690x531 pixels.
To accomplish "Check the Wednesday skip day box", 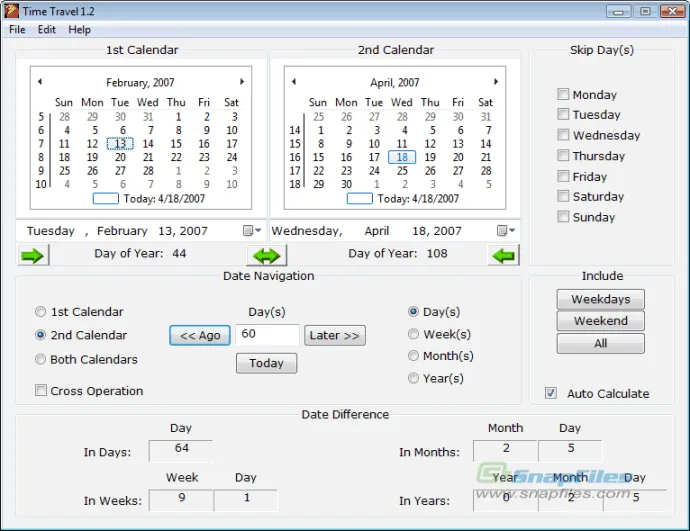I will (x=563, y=135).
